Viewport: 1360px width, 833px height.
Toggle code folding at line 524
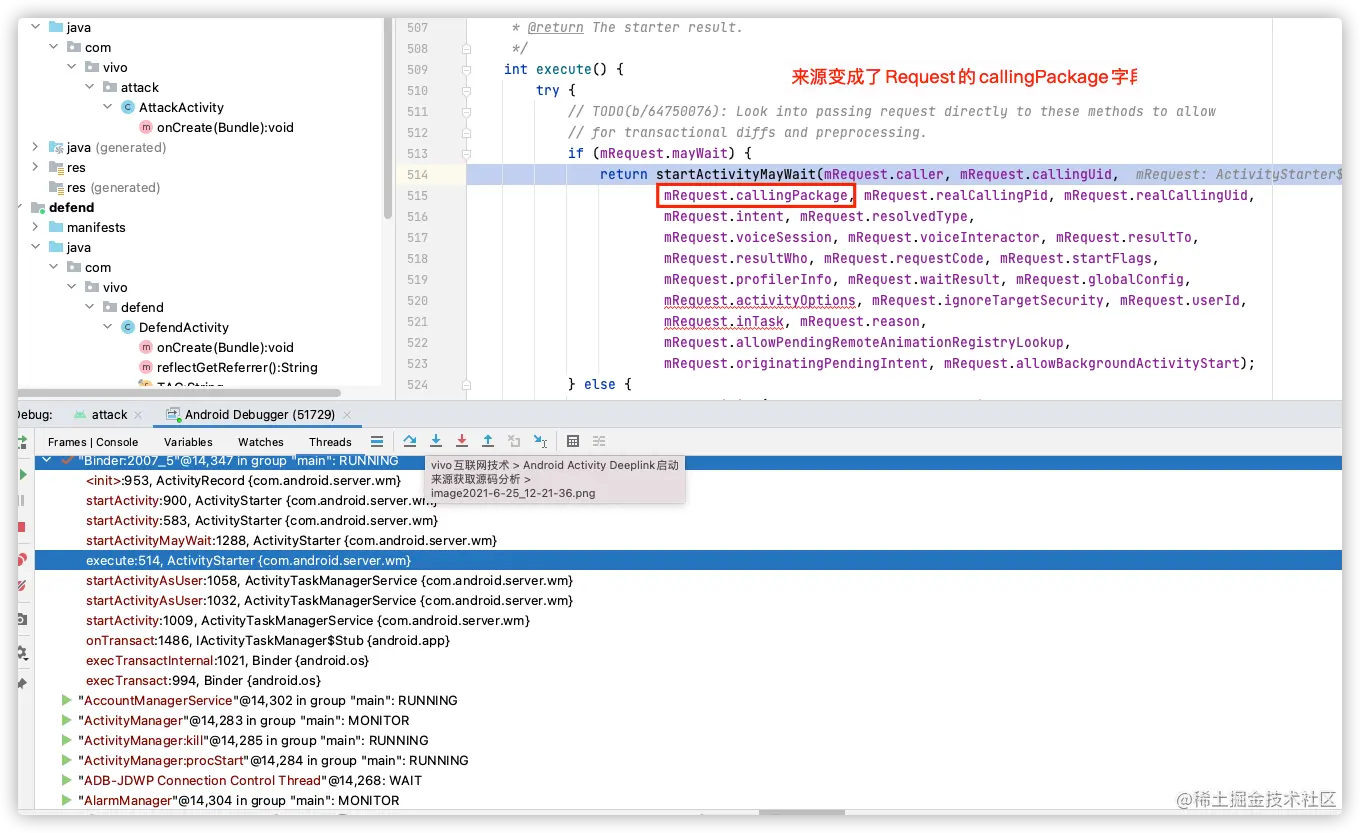467,385
